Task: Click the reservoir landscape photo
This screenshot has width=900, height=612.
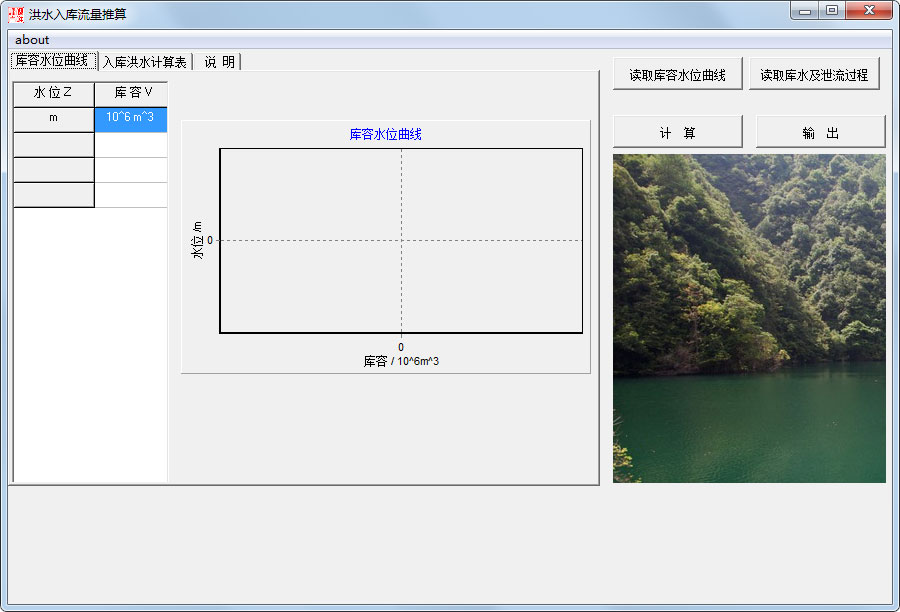Action: pyautogui.click(x=749, y=318)
